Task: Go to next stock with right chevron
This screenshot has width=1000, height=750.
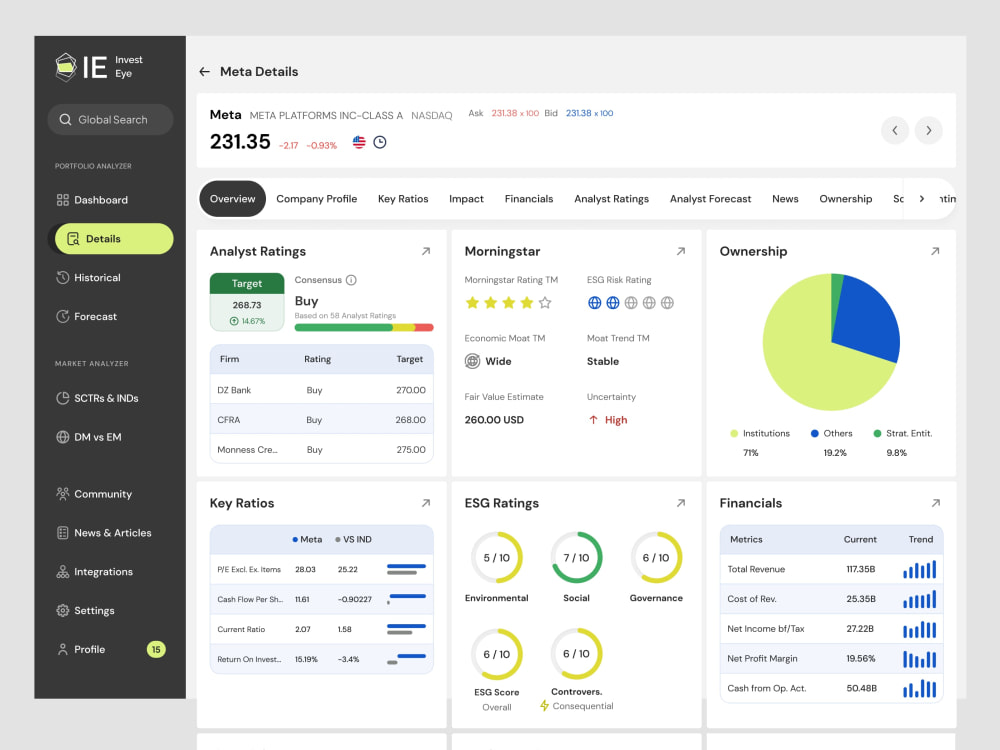Action: pyautogui.click(x=929, y=130)
